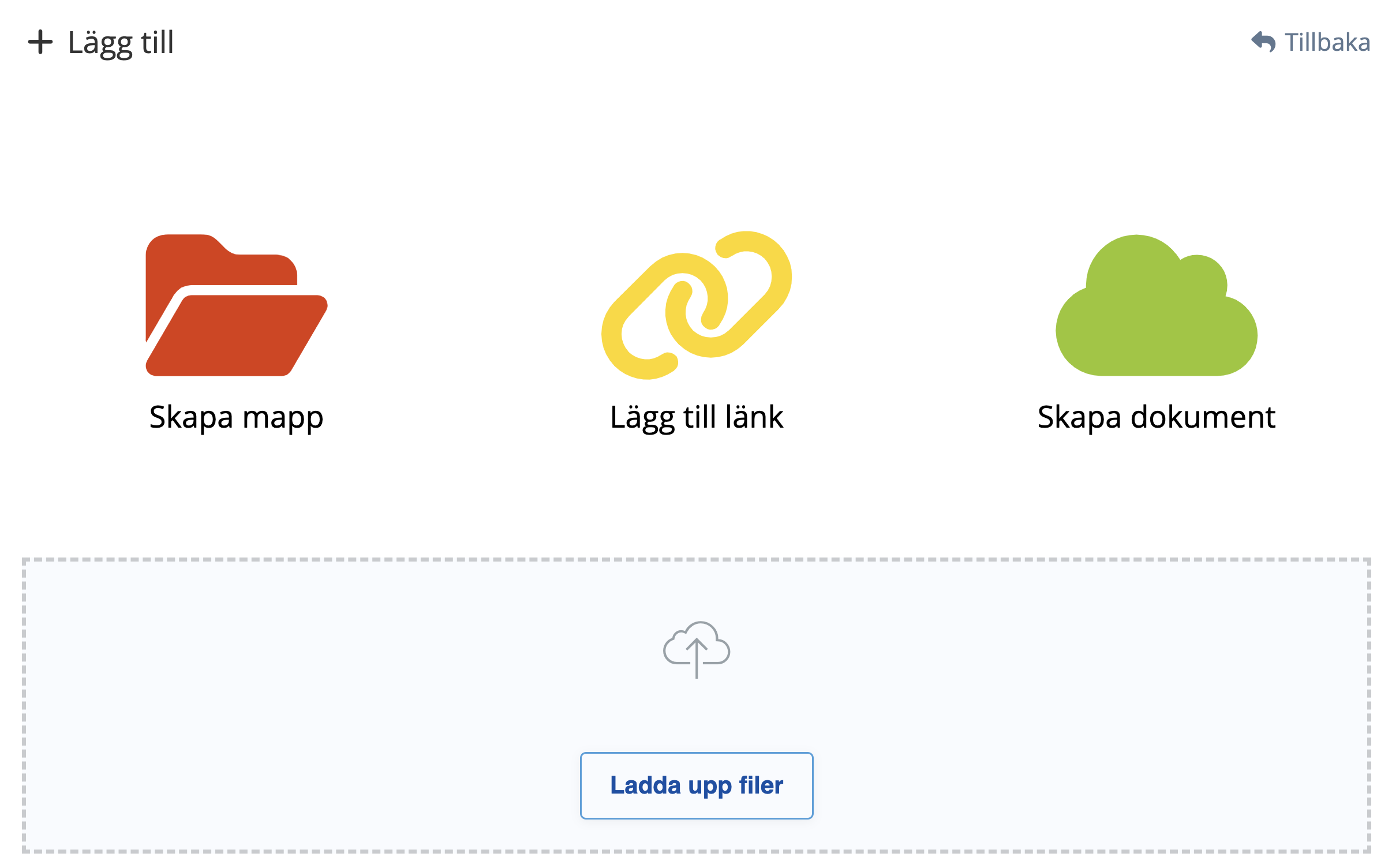Click the red folder icon
Image resolution: width=1392 pixels, height=868 pixels.
[236, 305]
